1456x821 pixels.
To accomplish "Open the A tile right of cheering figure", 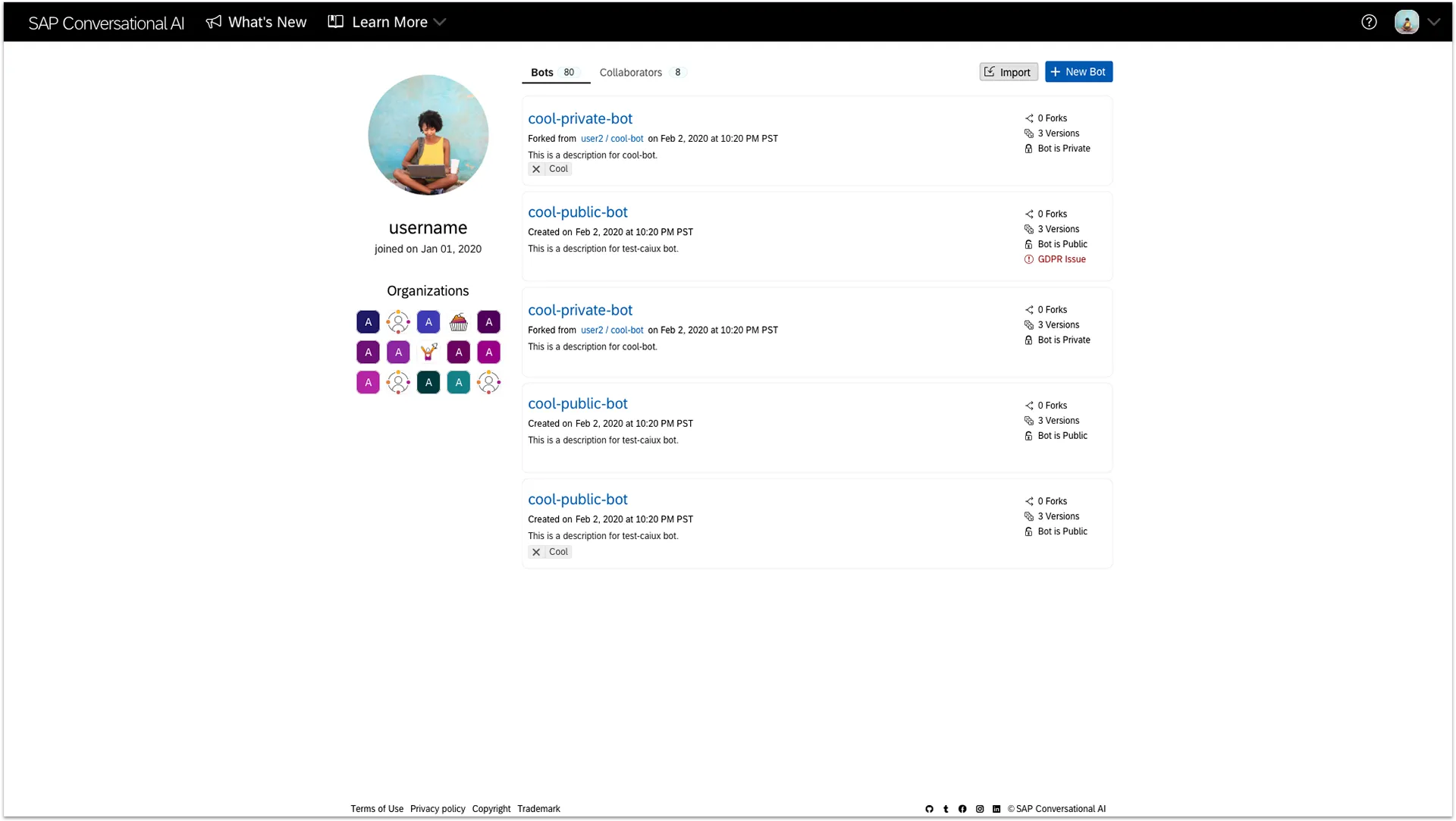I will pos(459,352).
